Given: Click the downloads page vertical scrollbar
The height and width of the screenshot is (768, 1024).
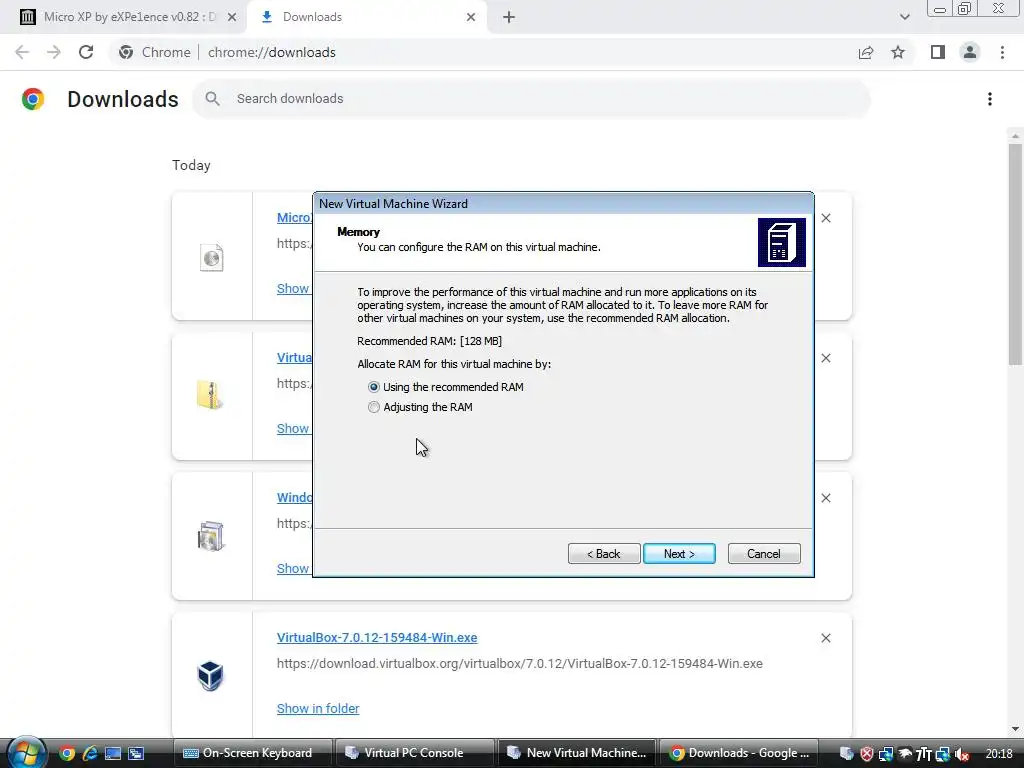Looking at the screenshot, I should point(1014,255).
